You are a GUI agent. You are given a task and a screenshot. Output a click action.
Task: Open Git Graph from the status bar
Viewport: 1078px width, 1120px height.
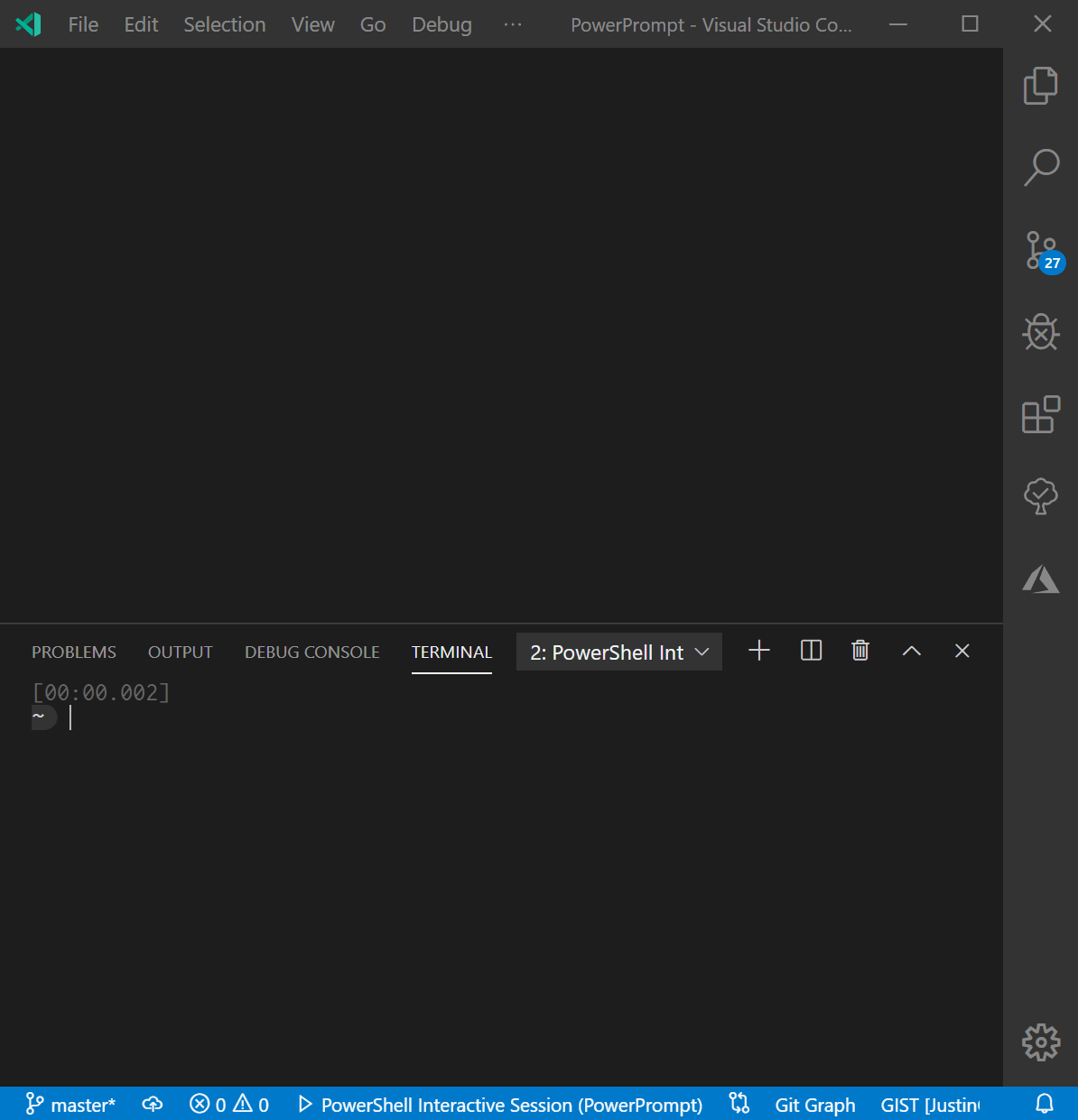(814, 1104)
